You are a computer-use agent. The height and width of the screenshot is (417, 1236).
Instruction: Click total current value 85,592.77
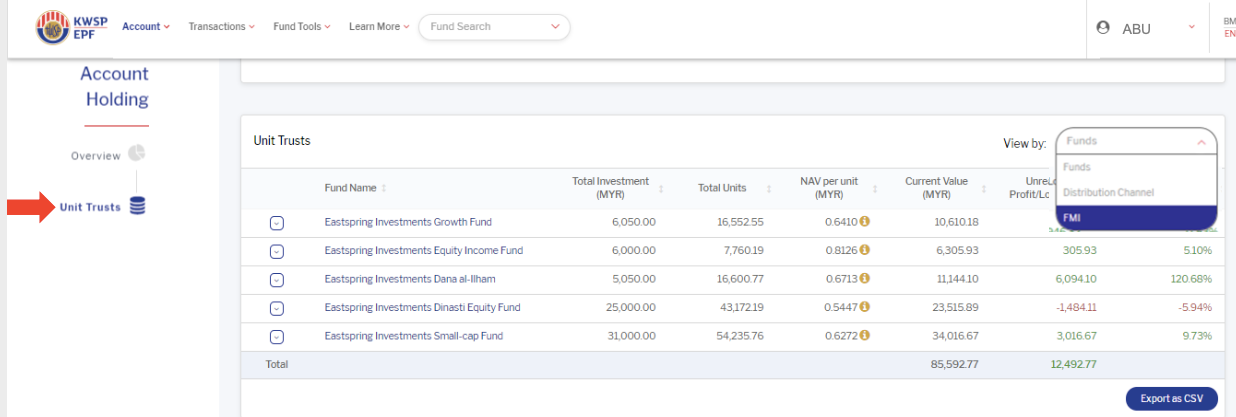tap(954, 364)
